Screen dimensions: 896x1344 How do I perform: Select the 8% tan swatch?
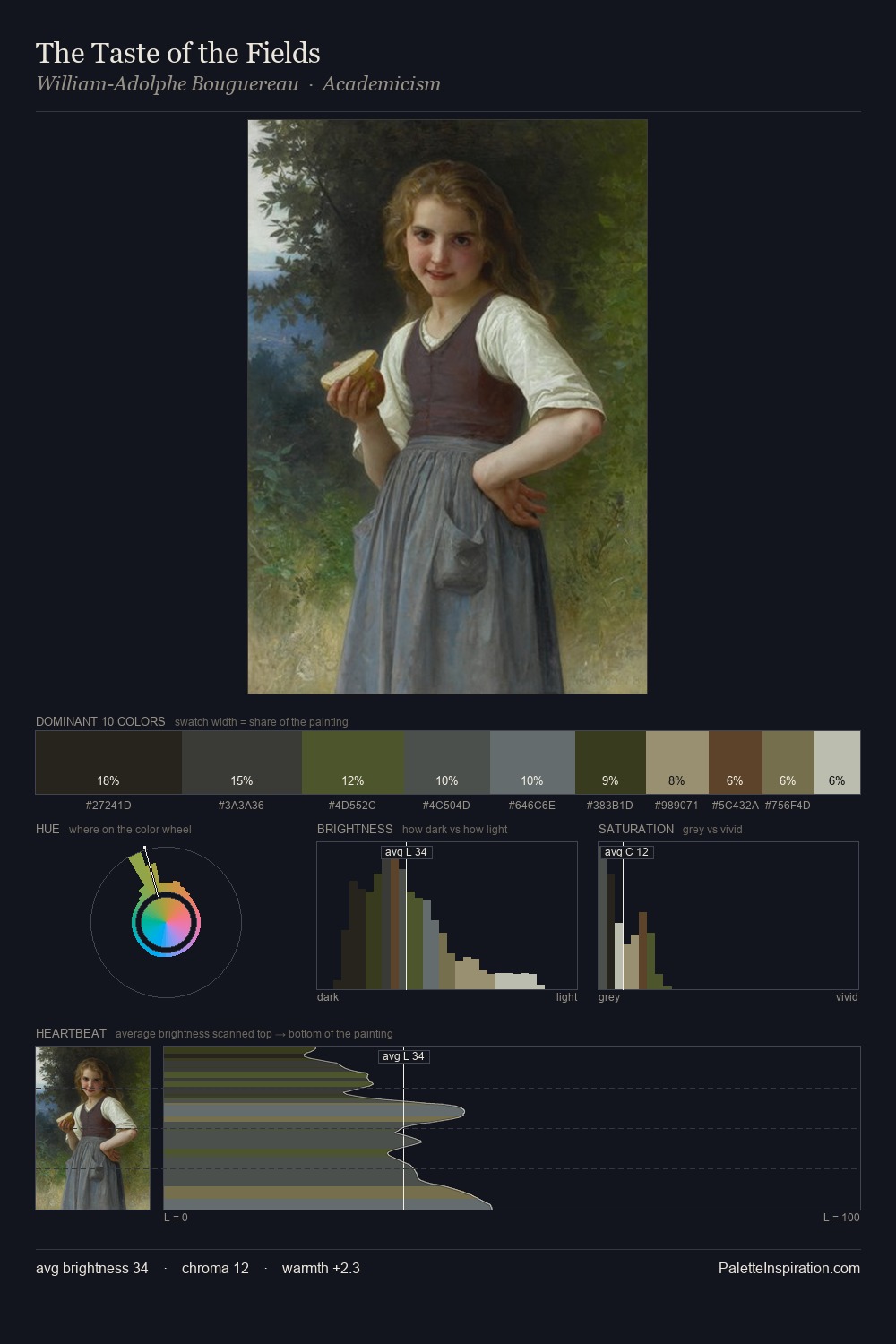(x=677, y=762)
